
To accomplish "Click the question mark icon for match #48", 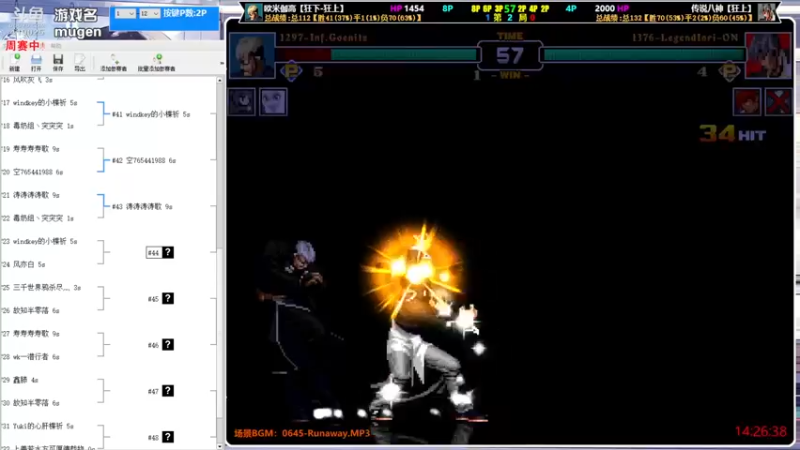I will (x=168, y=437).
